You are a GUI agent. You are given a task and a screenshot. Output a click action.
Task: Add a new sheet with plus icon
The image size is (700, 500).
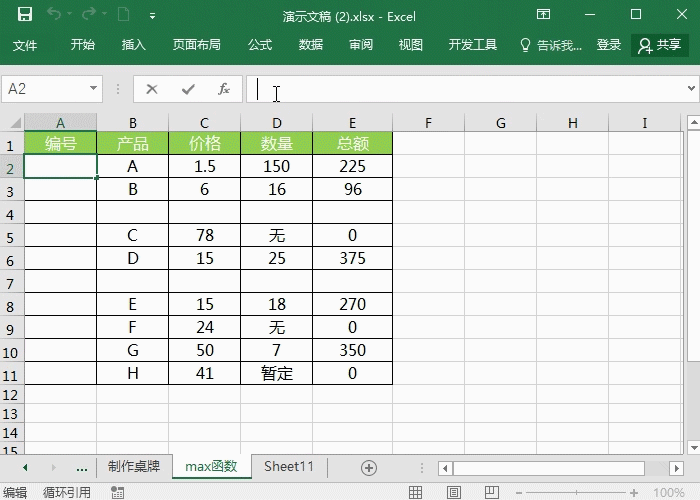click(x=368, y=467)
